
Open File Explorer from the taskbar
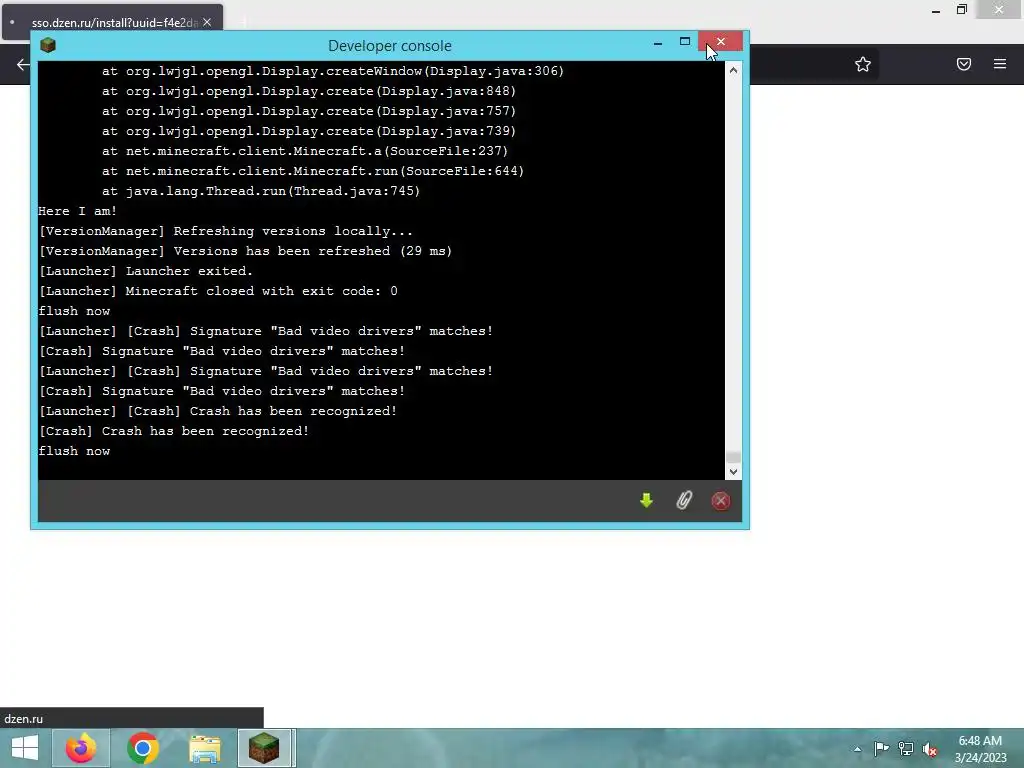(x=204, y=748)
